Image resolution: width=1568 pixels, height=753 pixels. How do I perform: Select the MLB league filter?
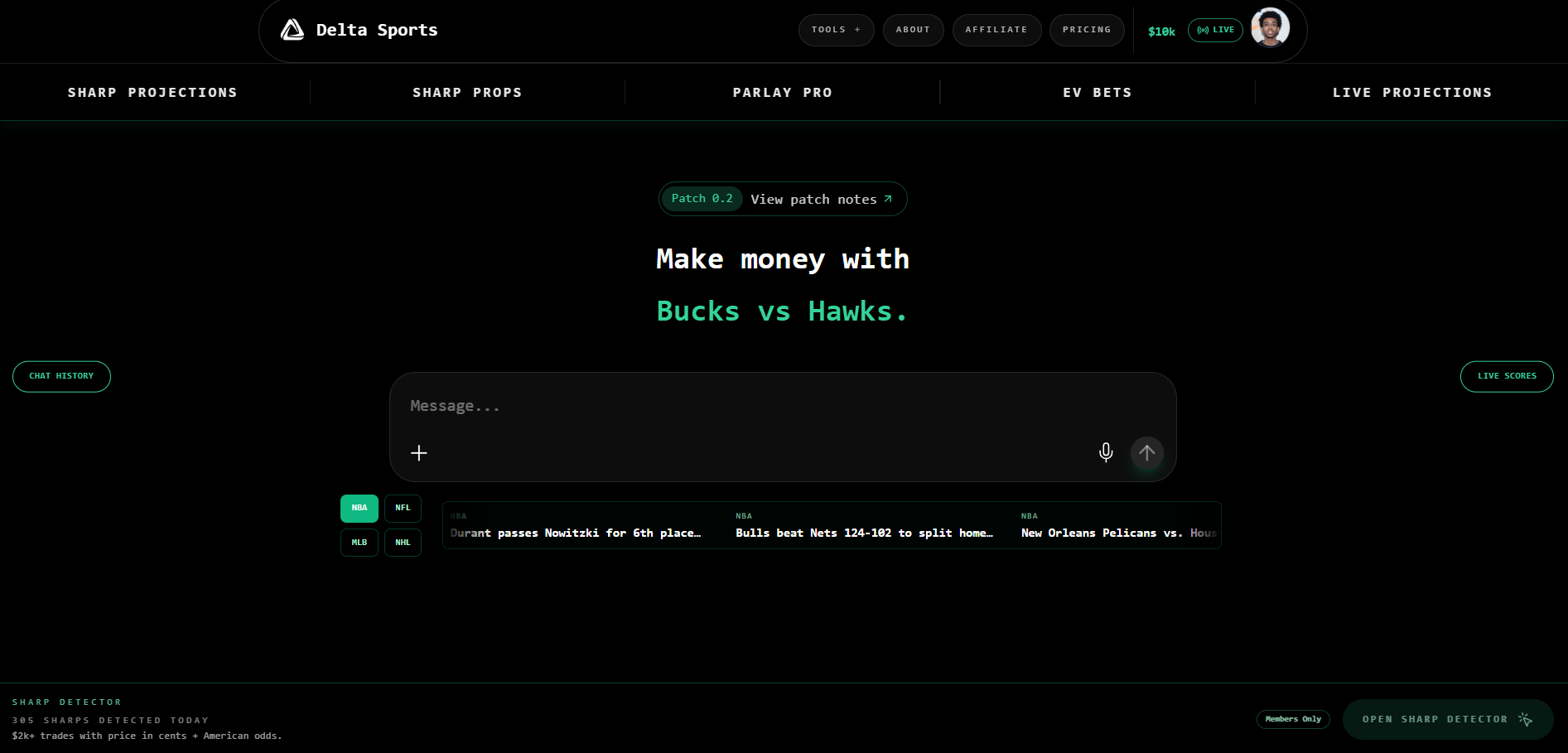(x=359, y=543)
